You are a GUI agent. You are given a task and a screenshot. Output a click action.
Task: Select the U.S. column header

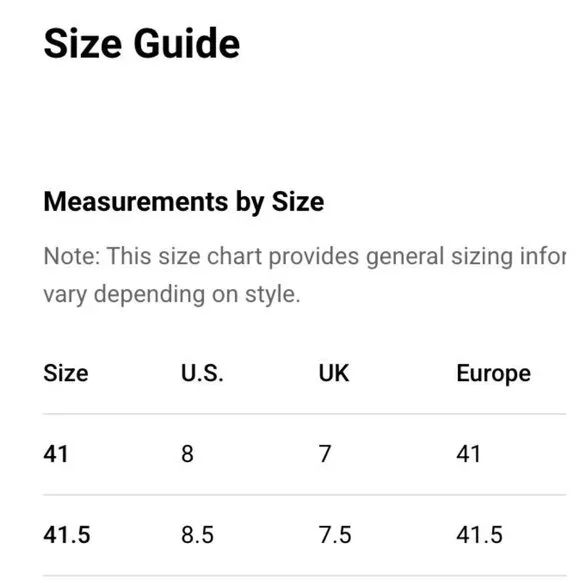202,373
